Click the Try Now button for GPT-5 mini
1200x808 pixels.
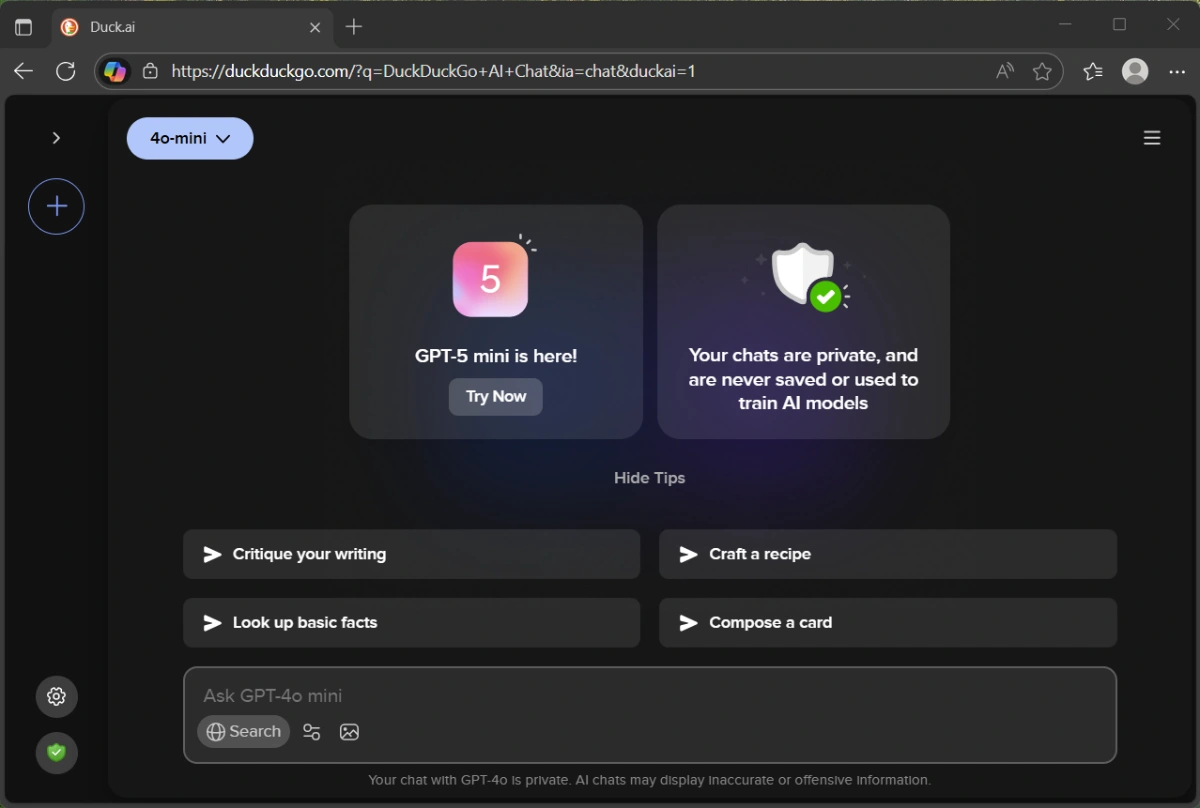tap(496, 396)
